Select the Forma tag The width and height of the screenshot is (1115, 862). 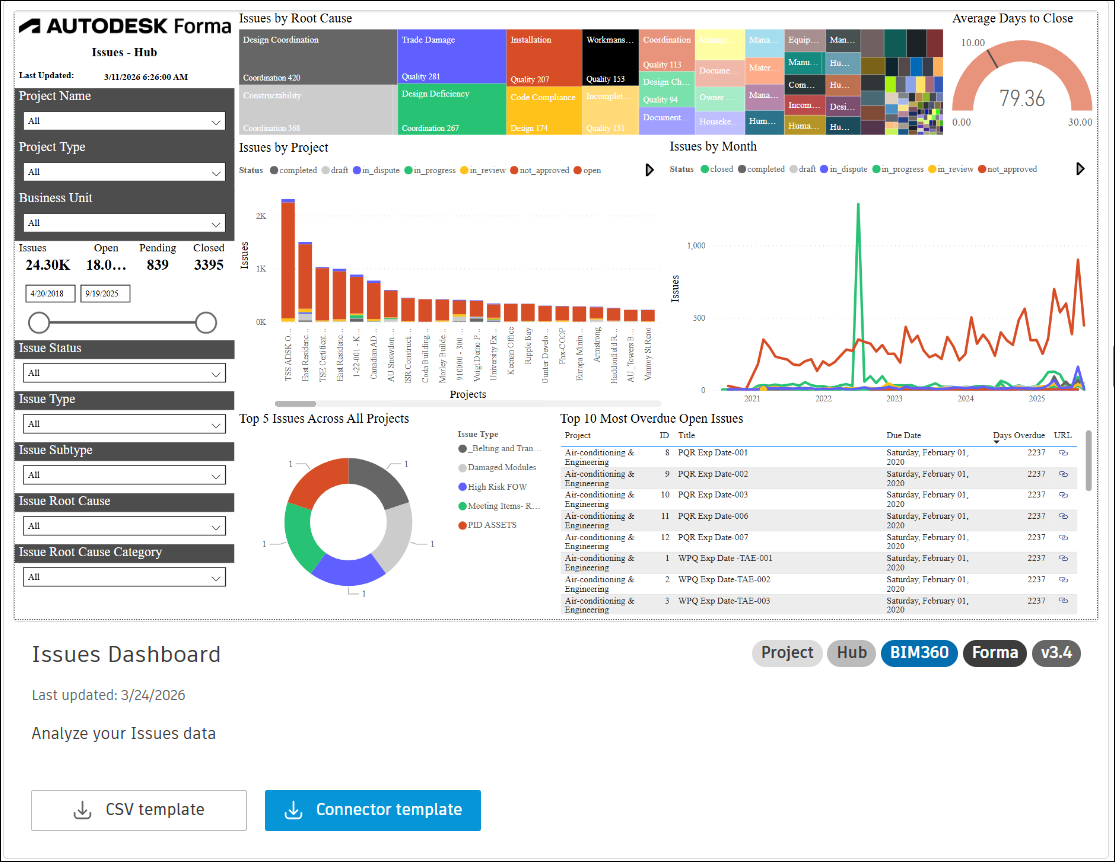pyautogui.click(x=995, y=653)
